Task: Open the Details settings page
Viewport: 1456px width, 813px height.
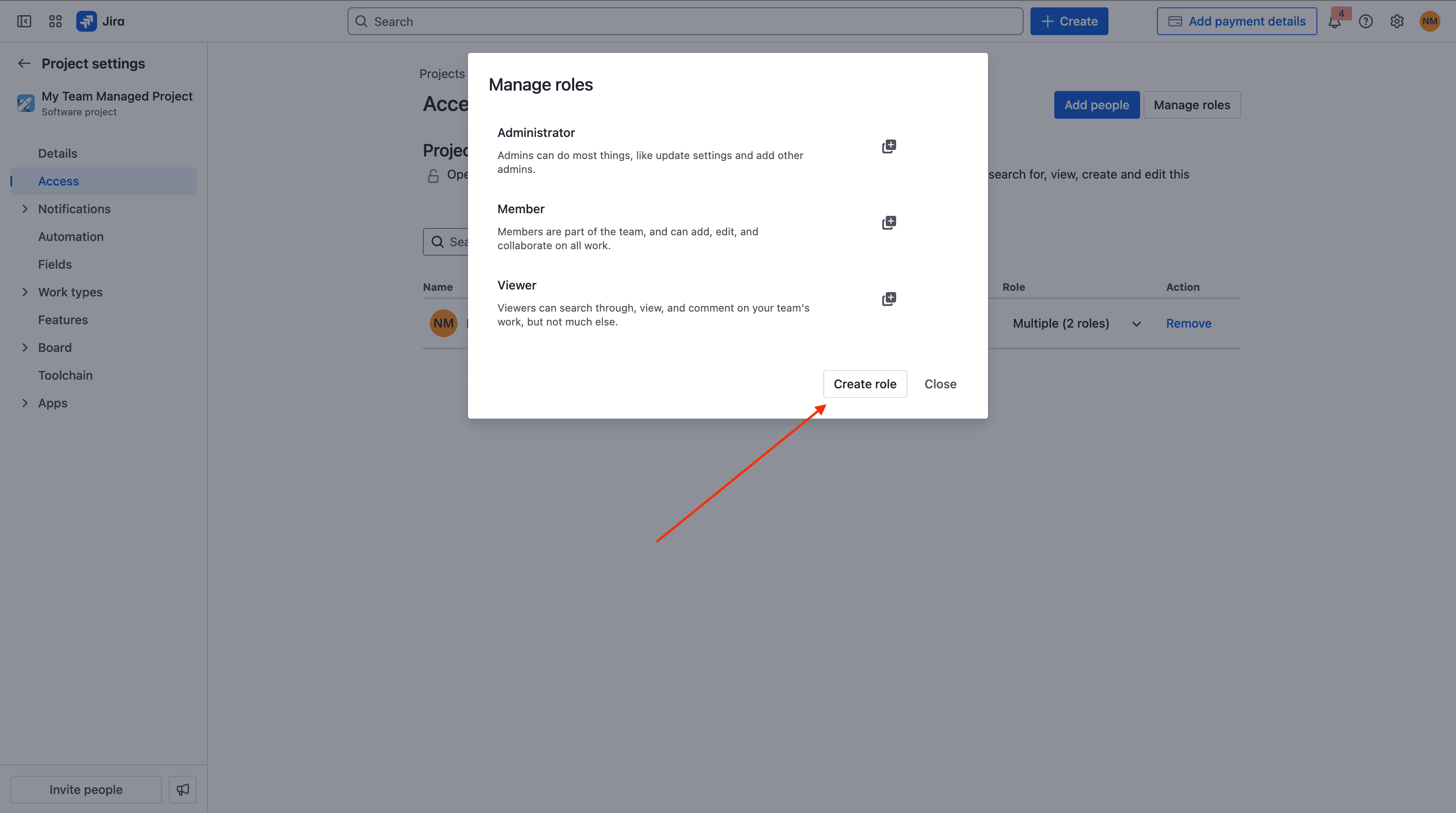Action: (x=58, y=154)
